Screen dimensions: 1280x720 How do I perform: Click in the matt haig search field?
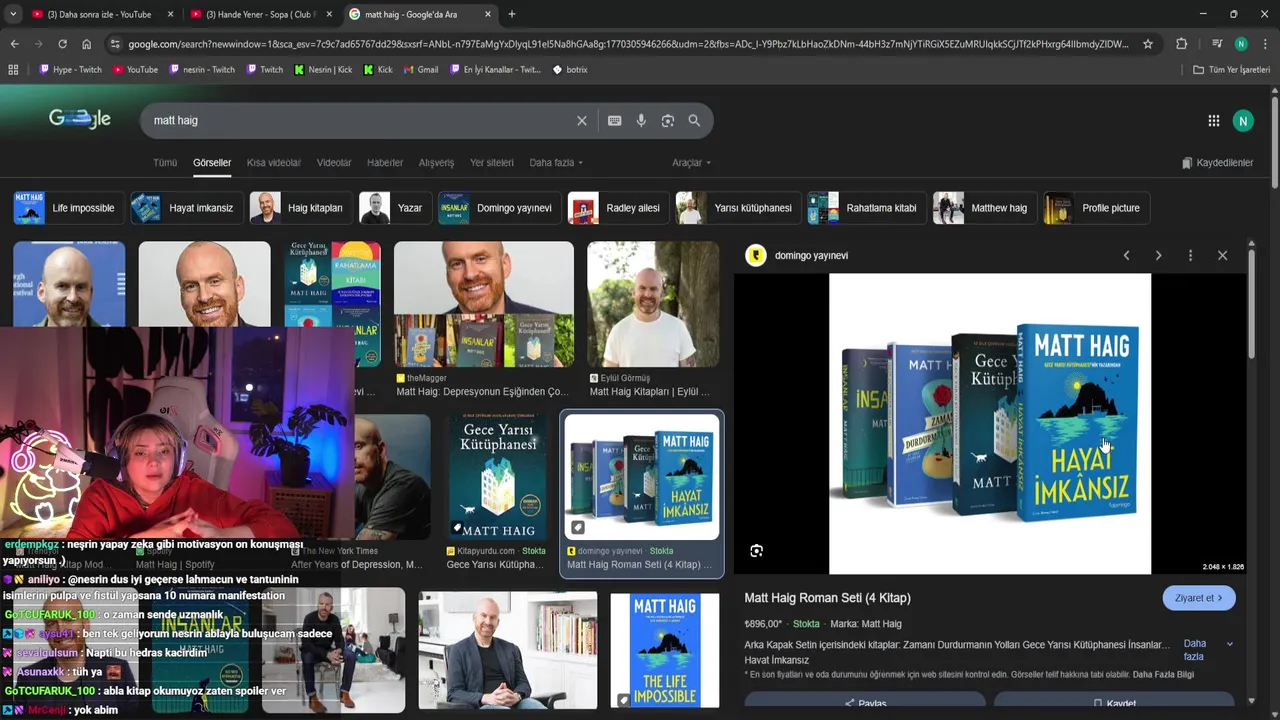pyautogui.click(x=360, y=120)
